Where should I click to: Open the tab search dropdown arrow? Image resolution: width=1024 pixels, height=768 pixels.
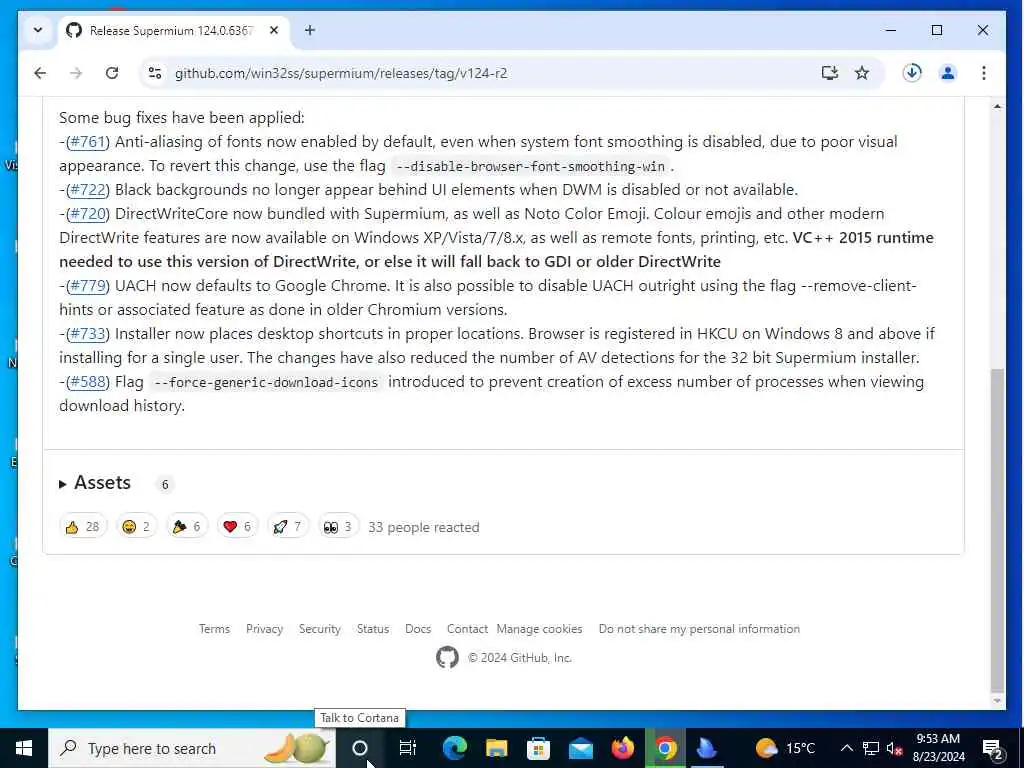tap(38, 30)
